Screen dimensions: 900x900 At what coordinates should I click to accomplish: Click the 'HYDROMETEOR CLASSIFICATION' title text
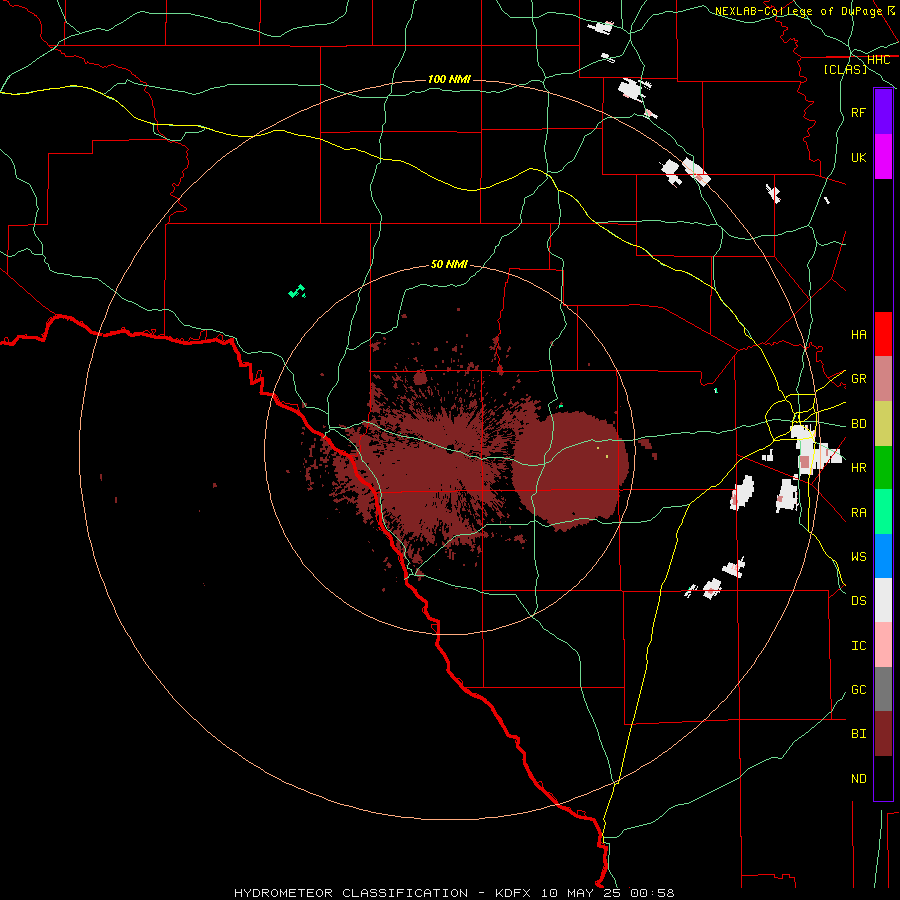(x=351, y=893)
